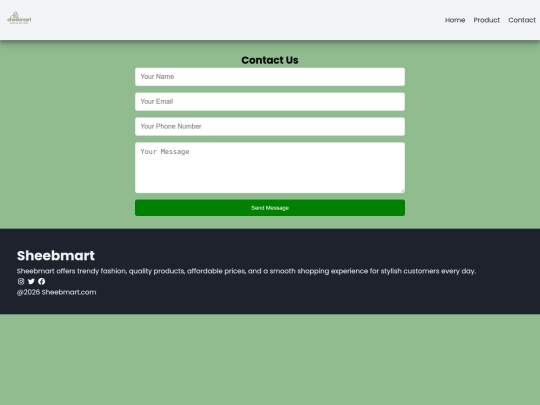Image resolution: width=540 pixels, height=405 pixels.
Task: Select the Contact nav link
Action: point(522,20)
